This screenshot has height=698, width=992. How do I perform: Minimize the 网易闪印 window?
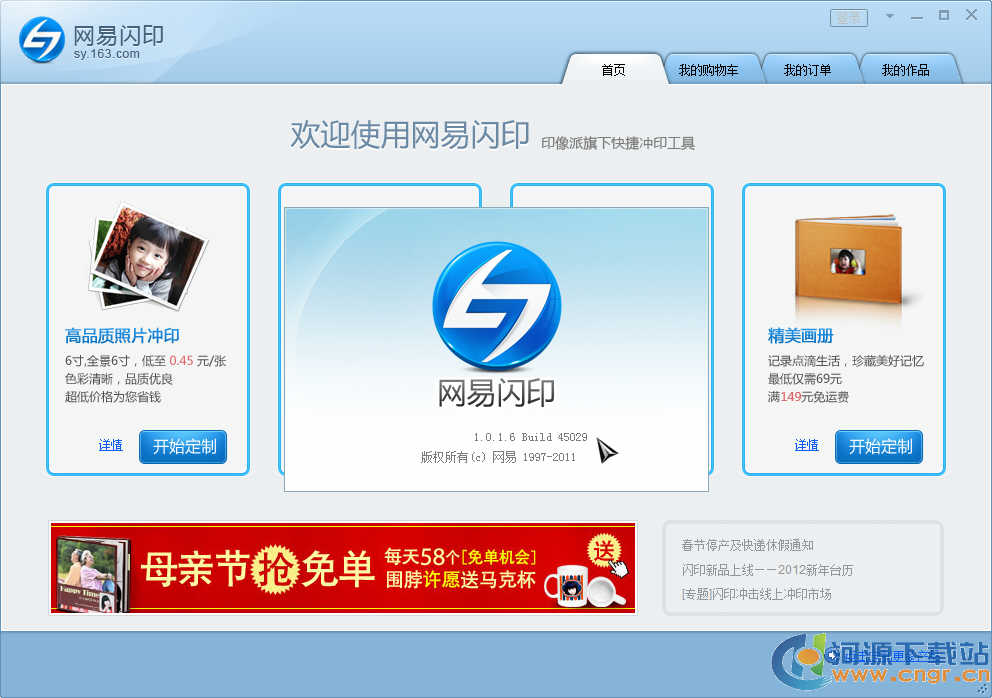[917, 16]
